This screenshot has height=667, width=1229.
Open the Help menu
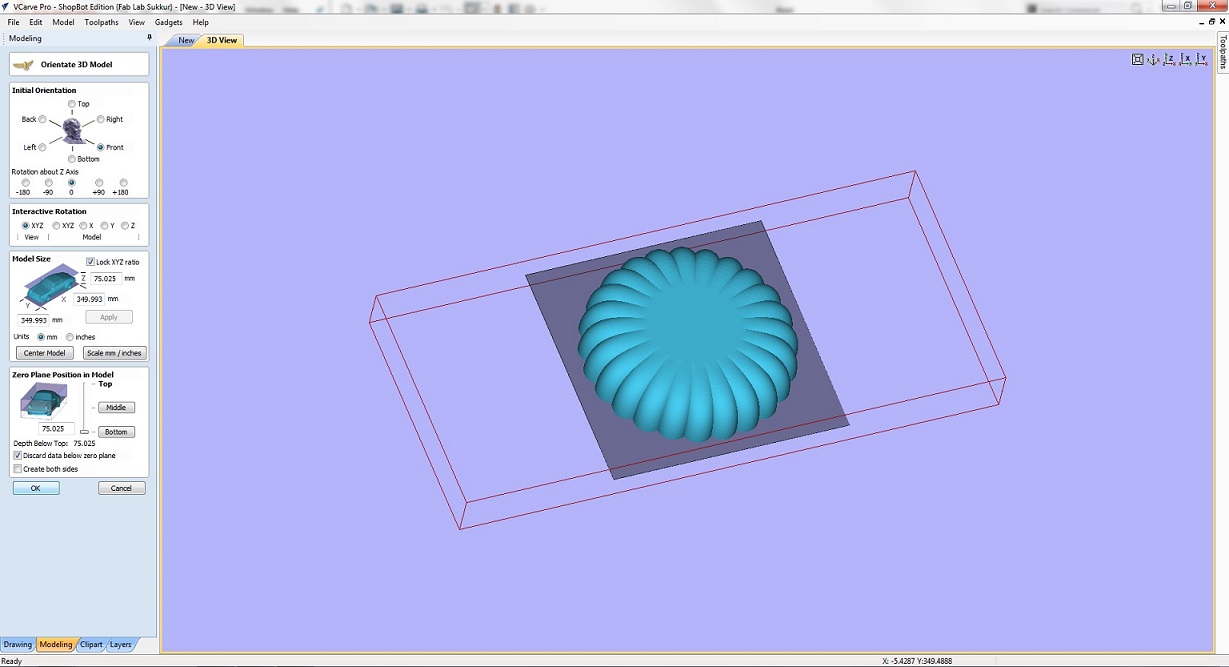click(201, 22)
